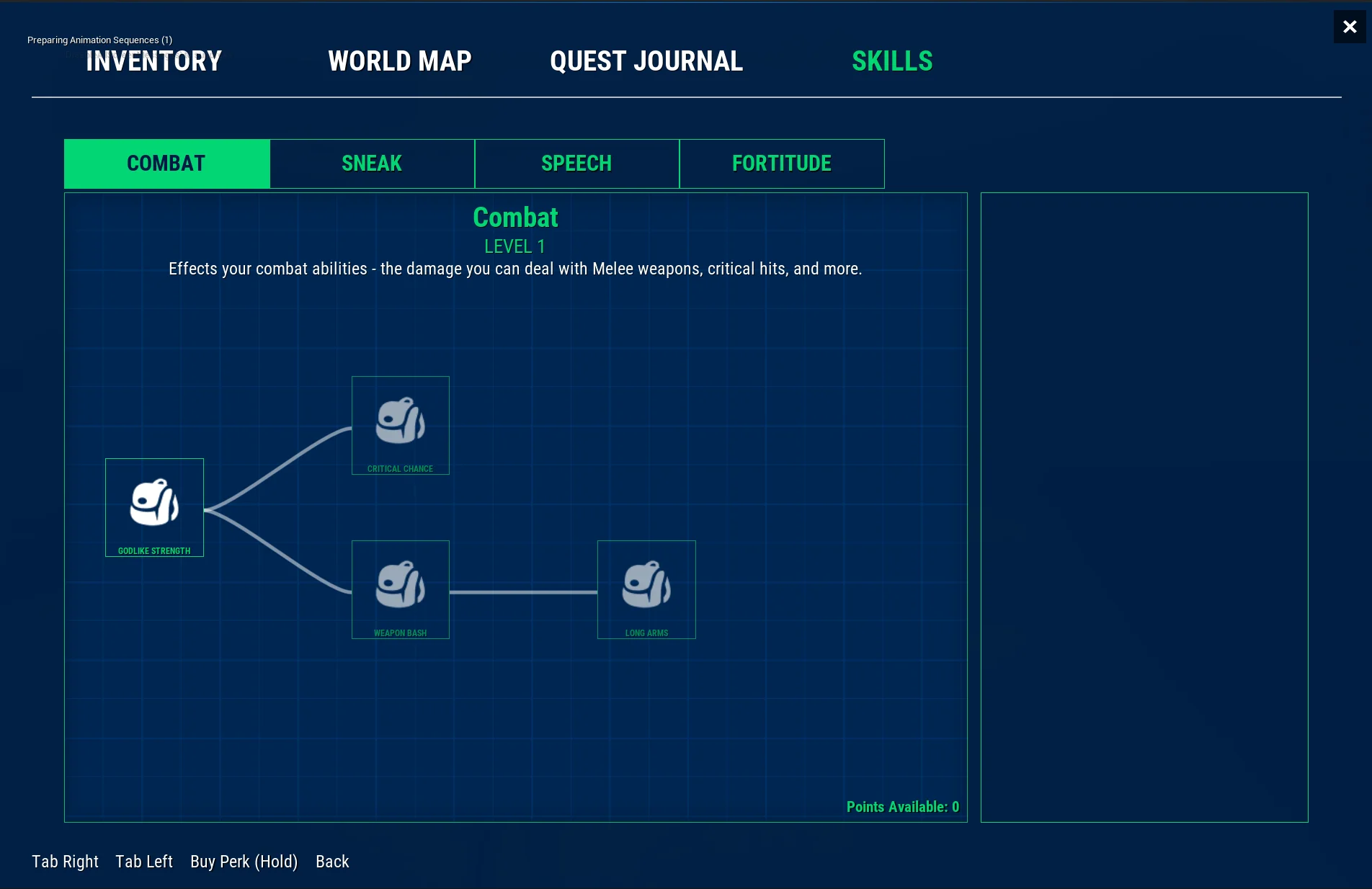Open the Speech skill tab

(576, 164)
